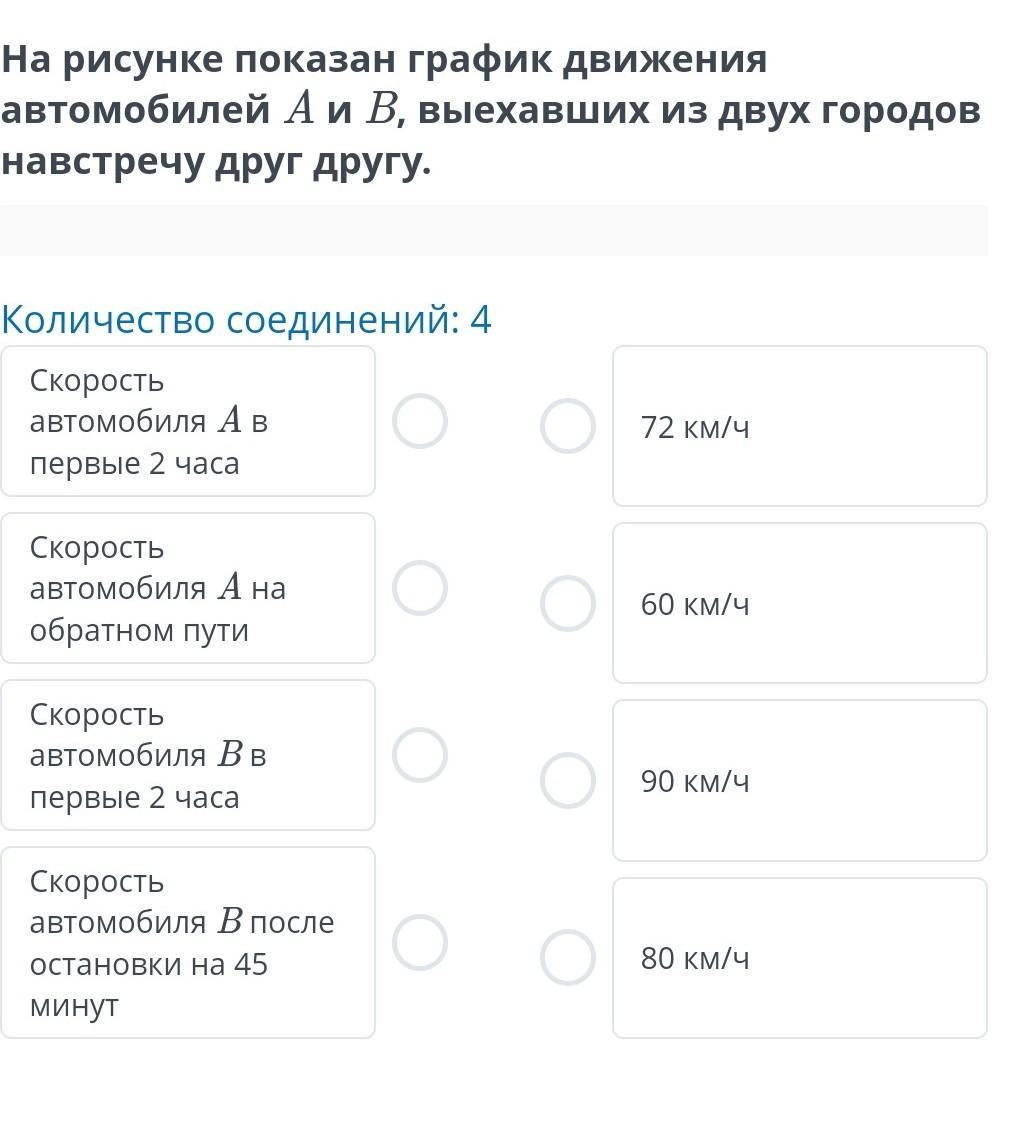The image size is (1033, 1128).
Task: Click the empty gray bar below the heading
Action: point(494,230)
